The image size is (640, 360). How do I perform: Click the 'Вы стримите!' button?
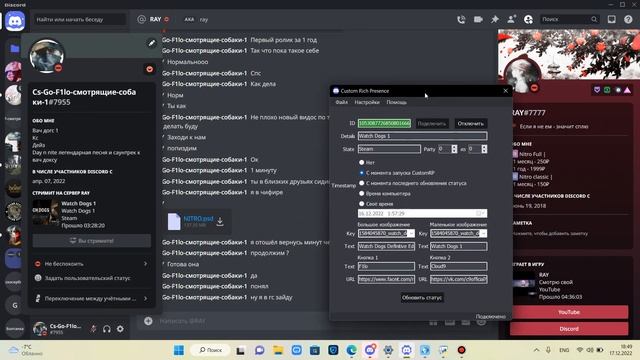click(x=92, y=241)
